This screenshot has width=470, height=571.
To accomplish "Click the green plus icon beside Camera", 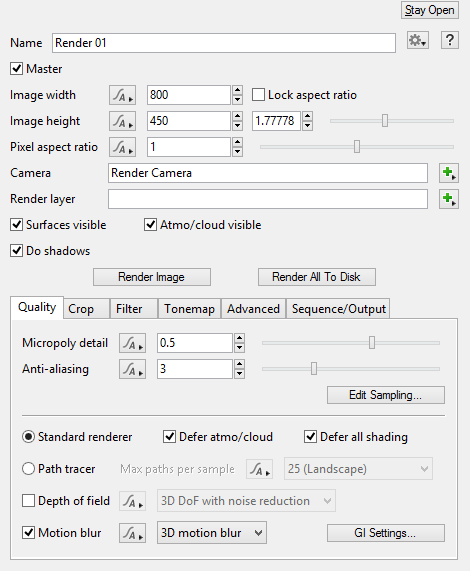I will coord(449,173).
